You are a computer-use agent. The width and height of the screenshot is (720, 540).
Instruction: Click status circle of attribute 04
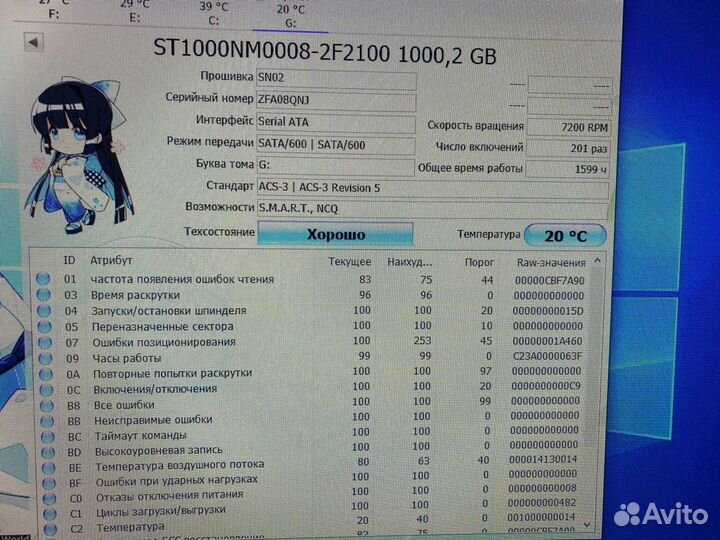(44, 310)
